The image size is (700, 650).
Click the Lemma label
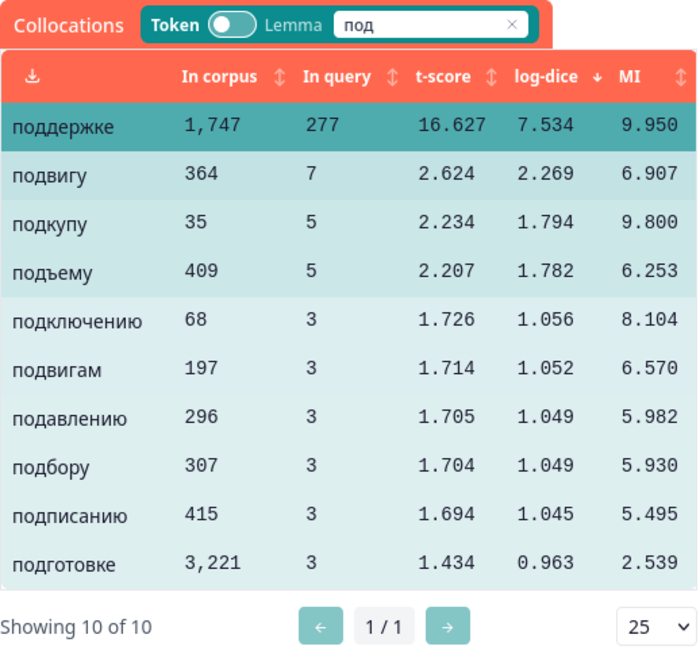coord(293,25)
